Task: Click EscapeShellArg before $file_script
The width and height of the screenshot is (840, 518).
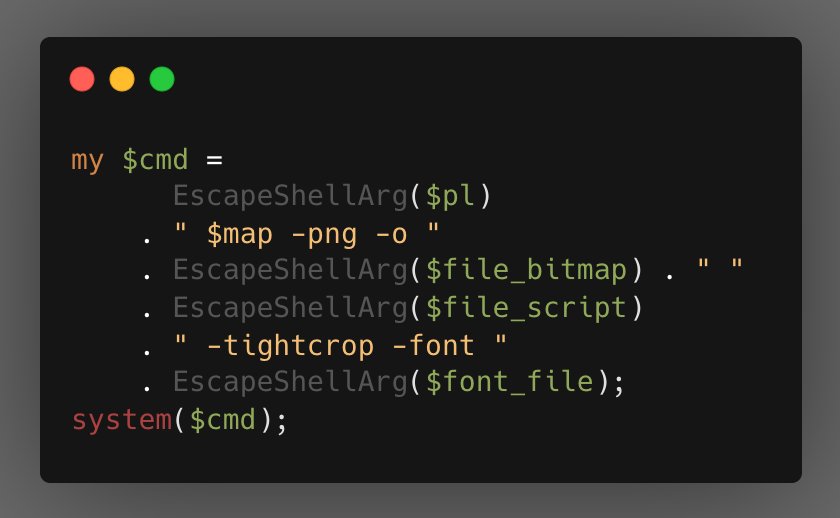Action: point(290,308)
